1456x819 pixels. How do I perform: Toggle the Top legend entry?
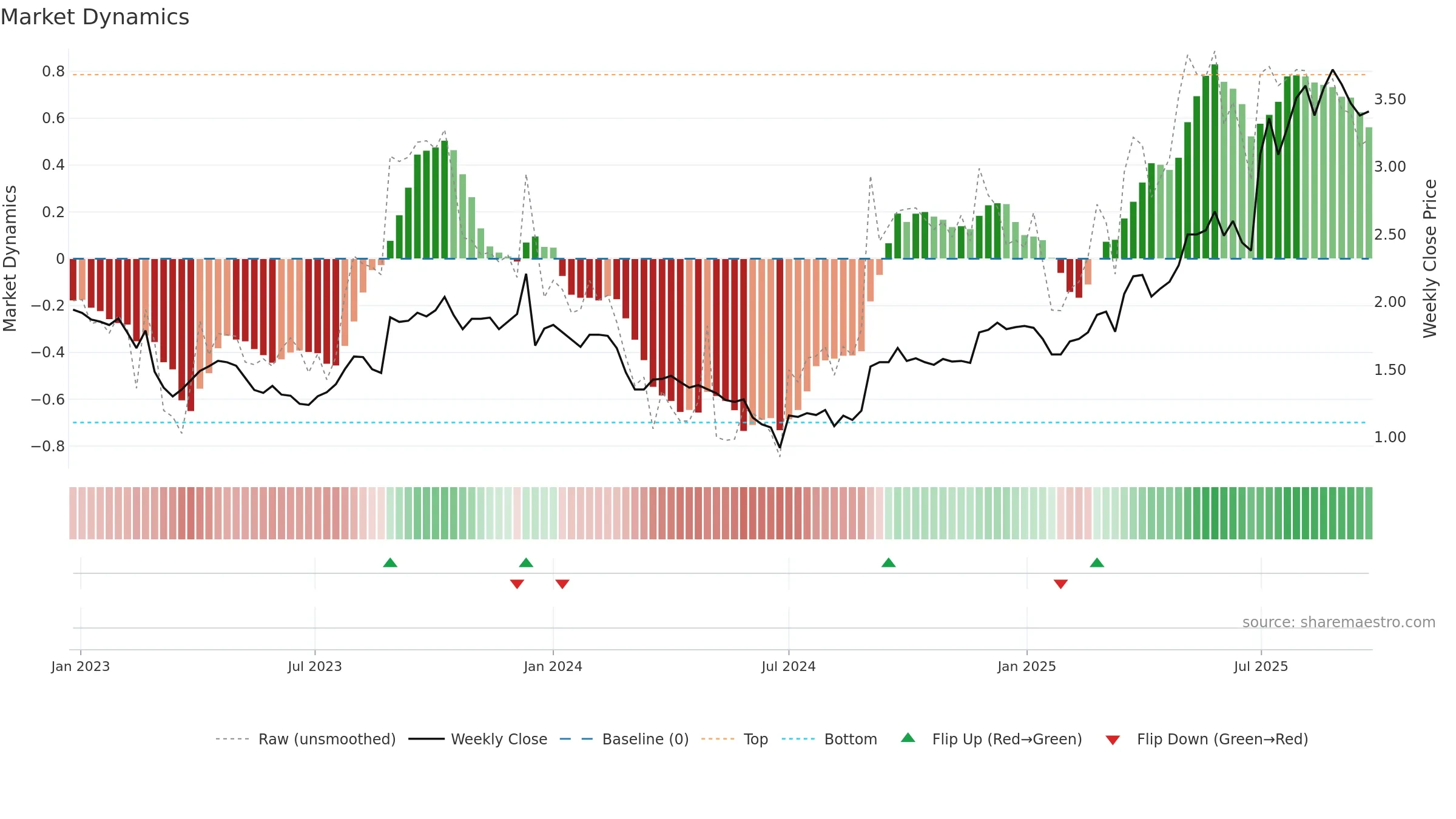pyautogui.click(x=735, y=739)
